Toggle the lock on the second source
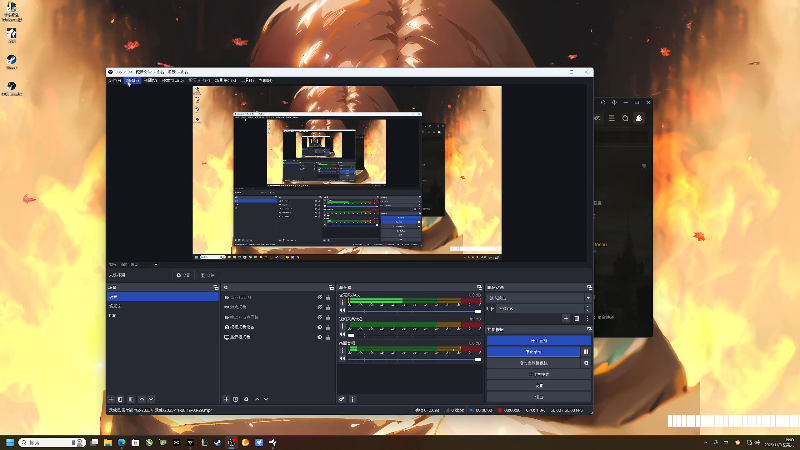Viewport: 800px width, 450px height. 328,307
